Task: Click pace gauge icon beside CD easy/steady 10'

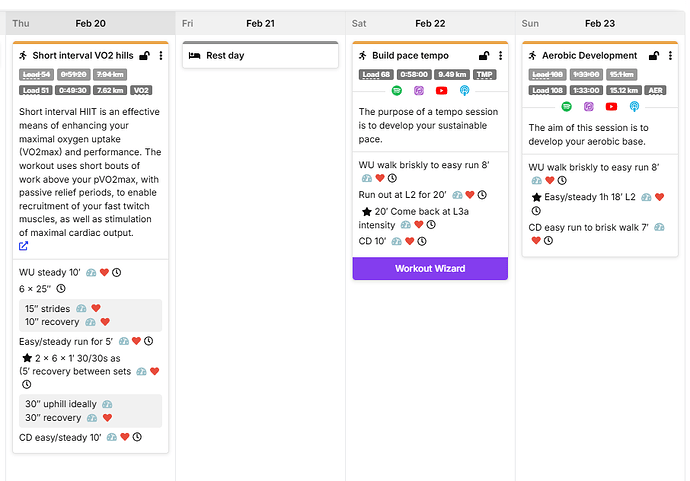Action: pos(112,437)
